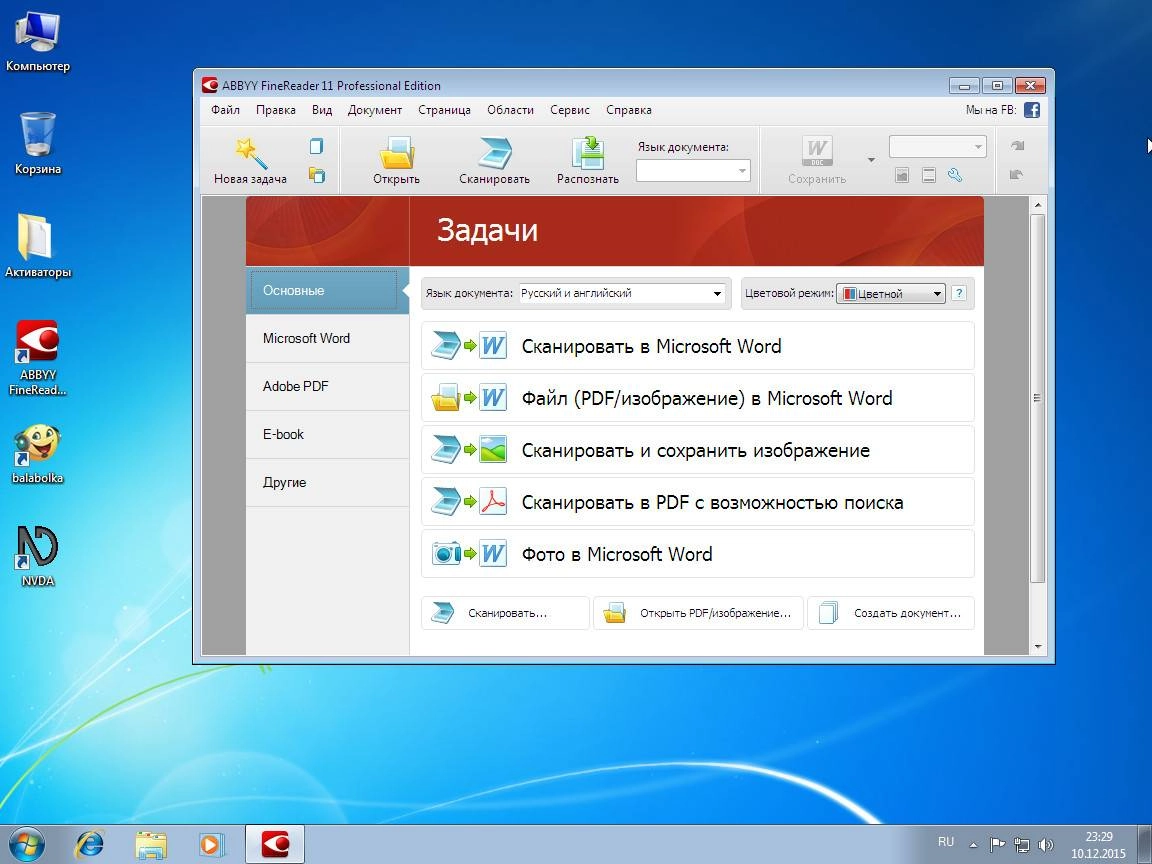Switch to the E-book task tab
Viewport: 1152px width, 864px height.
tap(327, 434)
